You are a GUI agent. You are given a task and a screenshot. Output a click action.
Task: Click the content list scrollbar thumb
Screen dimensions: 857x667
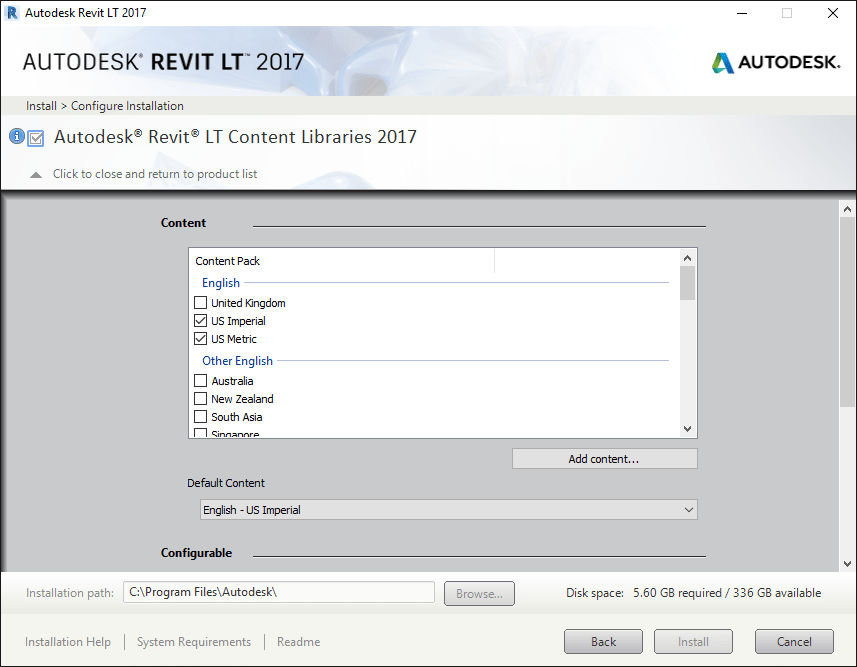click(x=688, y=283)
